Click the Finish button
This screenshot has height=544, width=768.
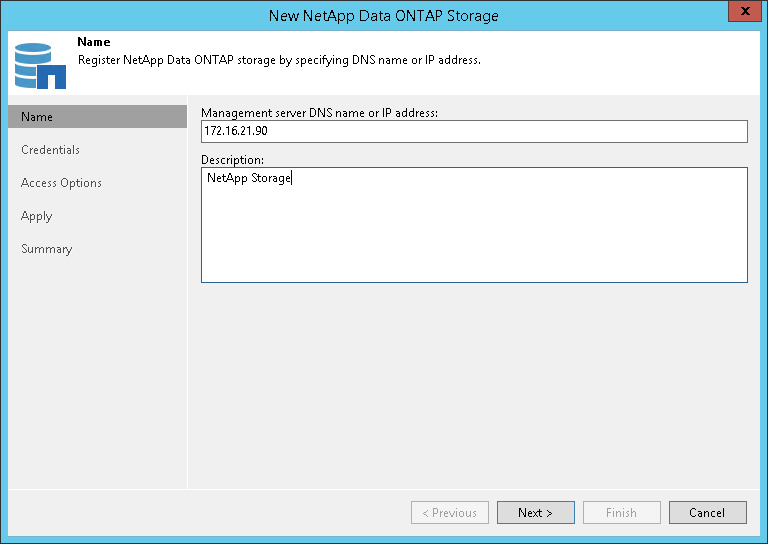point(621,513)
